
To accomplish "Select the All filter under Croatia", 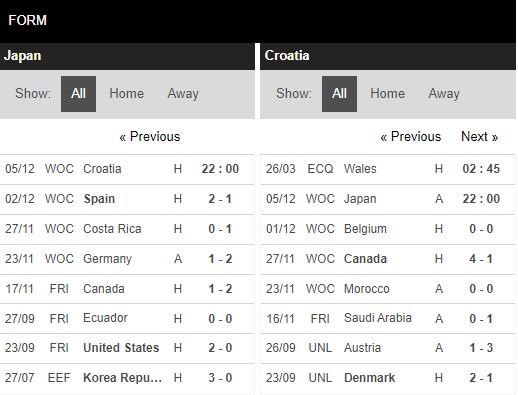I will [339, 94].
